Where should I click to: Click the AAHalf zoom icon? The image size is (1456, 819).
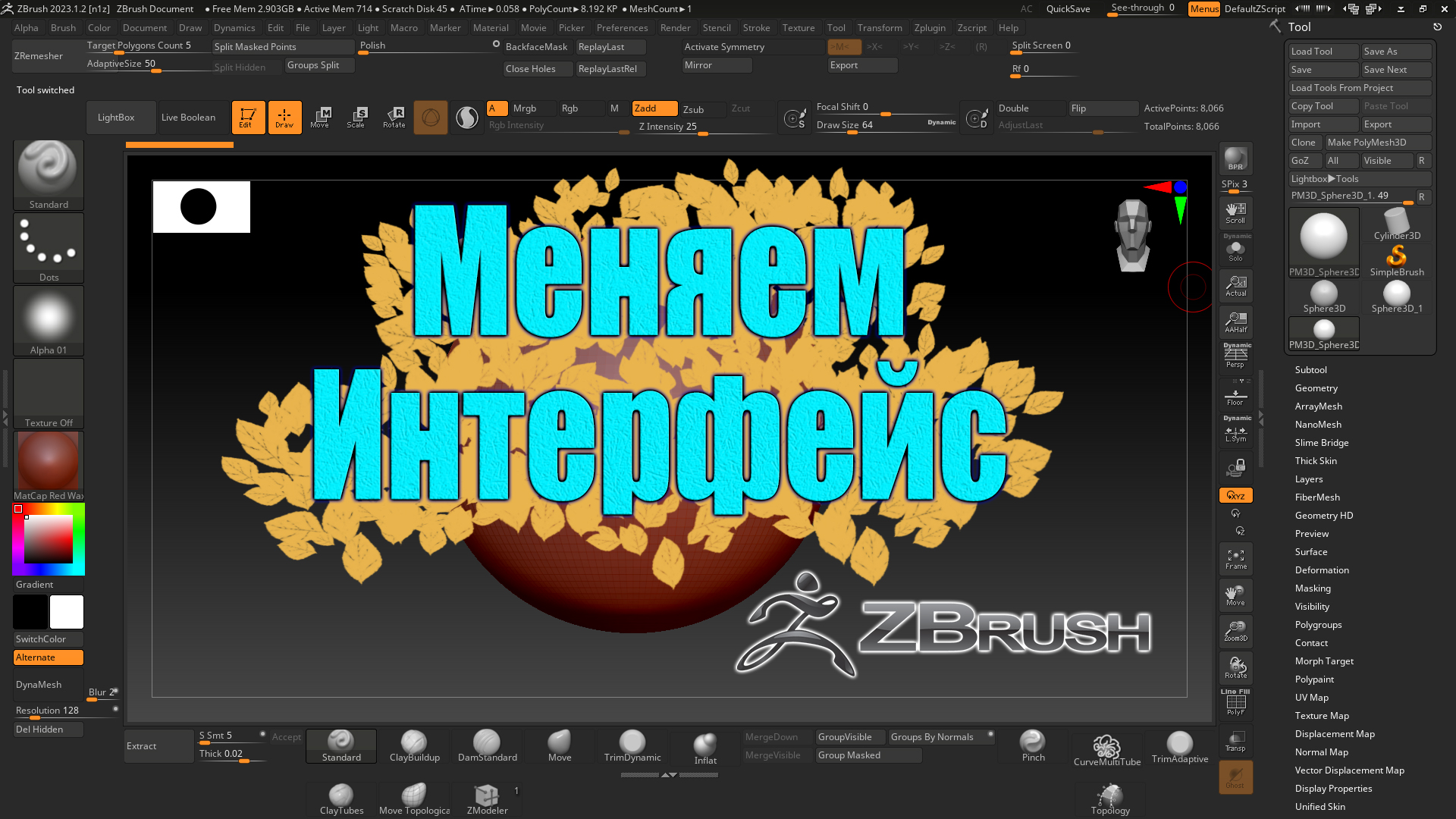[1235, 322]
